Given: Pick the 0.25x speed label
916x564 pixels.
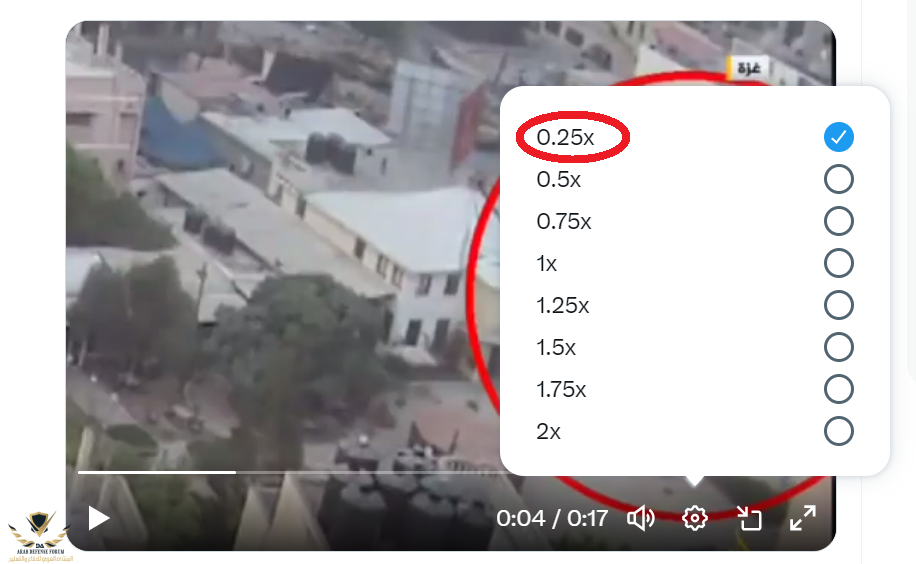Looking at the screenshot, I should click(x=565, y=137).
